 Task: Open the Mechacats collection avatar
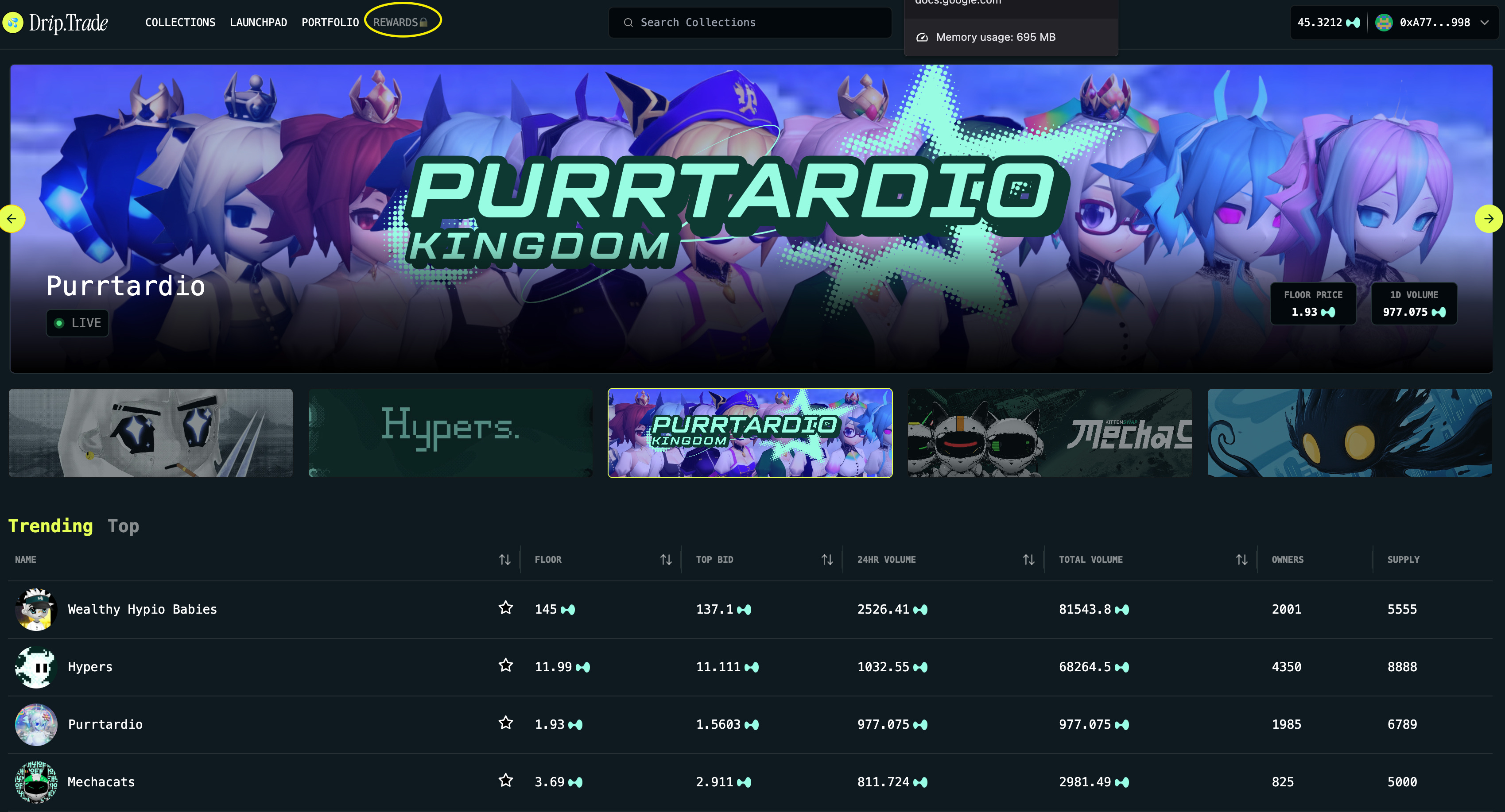tap(36, 782)
